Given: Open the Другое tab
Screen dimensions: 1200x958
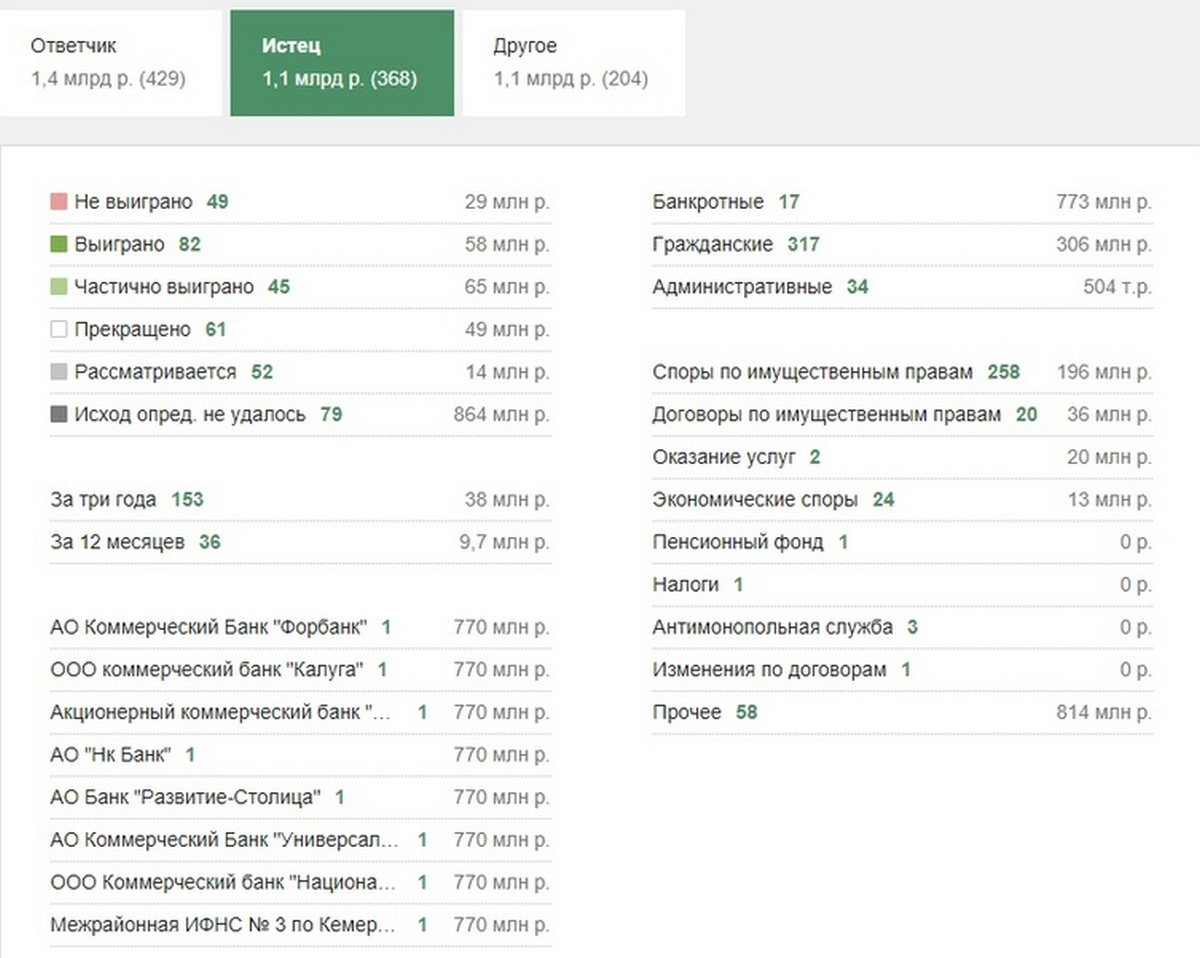Looking at the screenshot, I should click(574, 63).
